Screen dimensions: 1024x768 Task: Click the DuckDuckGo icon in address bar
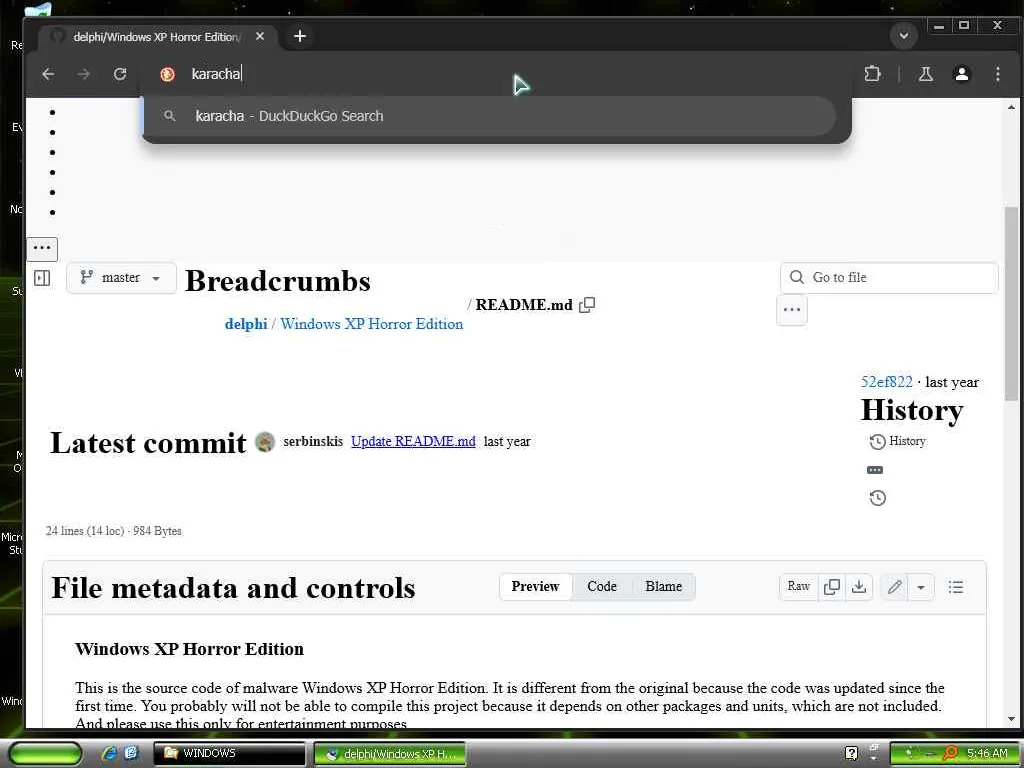click(167, 74)
